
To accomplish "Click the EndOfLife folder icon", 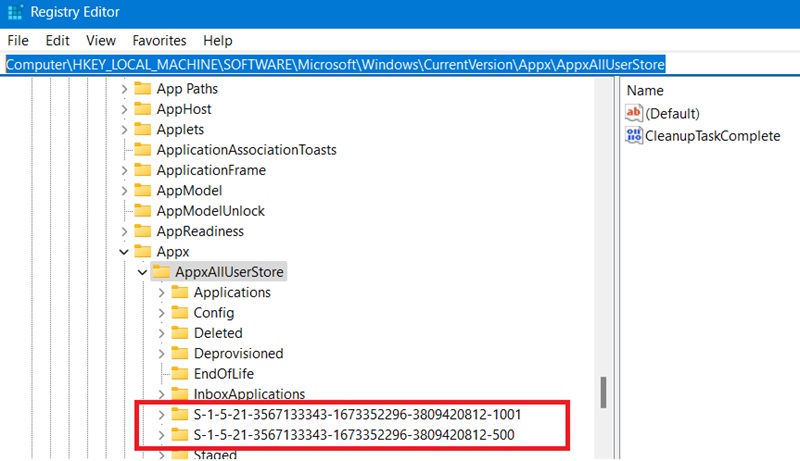I will point(180,374).
